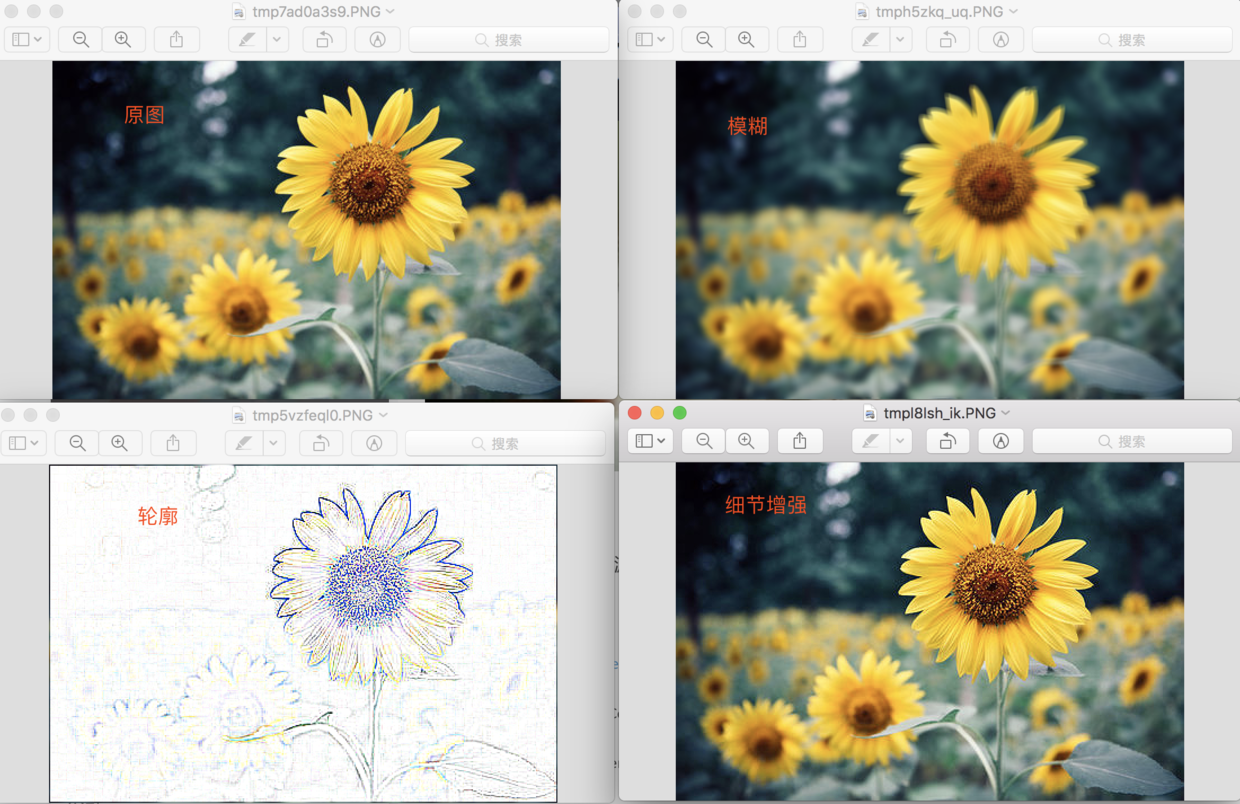Expand the sidebar view chevron in the 模糊 window
The width and height of the screenshot is (1240, 804).
(x=662, y=39)
